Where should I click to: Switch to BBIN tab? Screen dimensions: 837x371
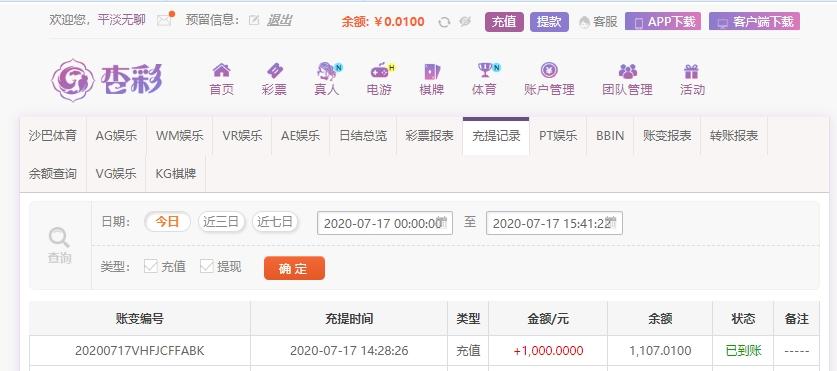(x=610, y=136)
